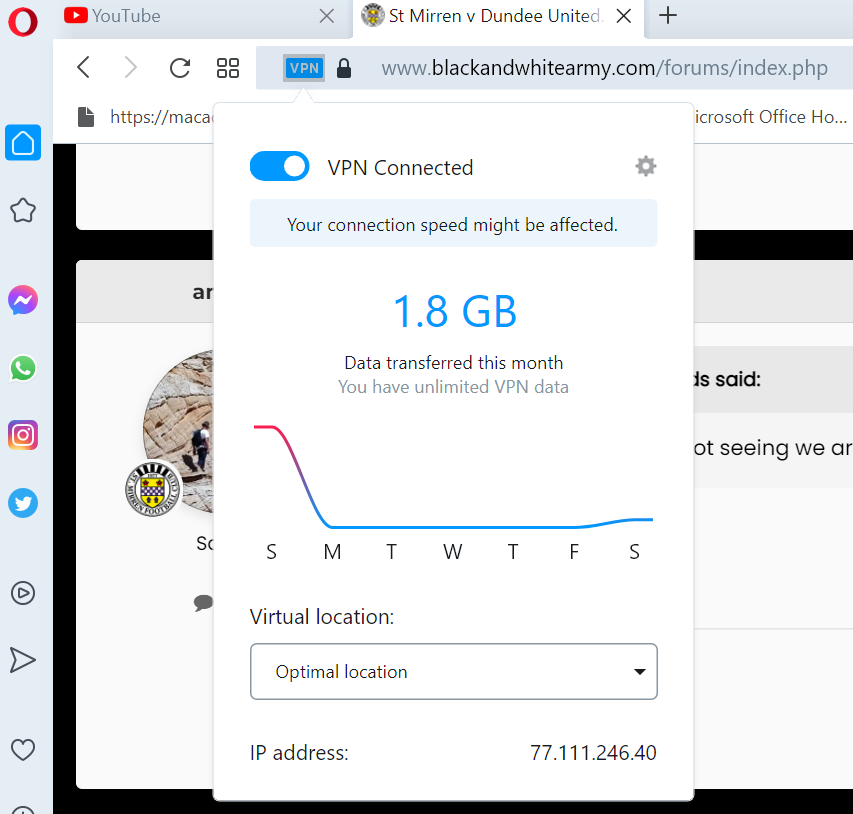Click the VPN badge in address bar

point(304,68)
